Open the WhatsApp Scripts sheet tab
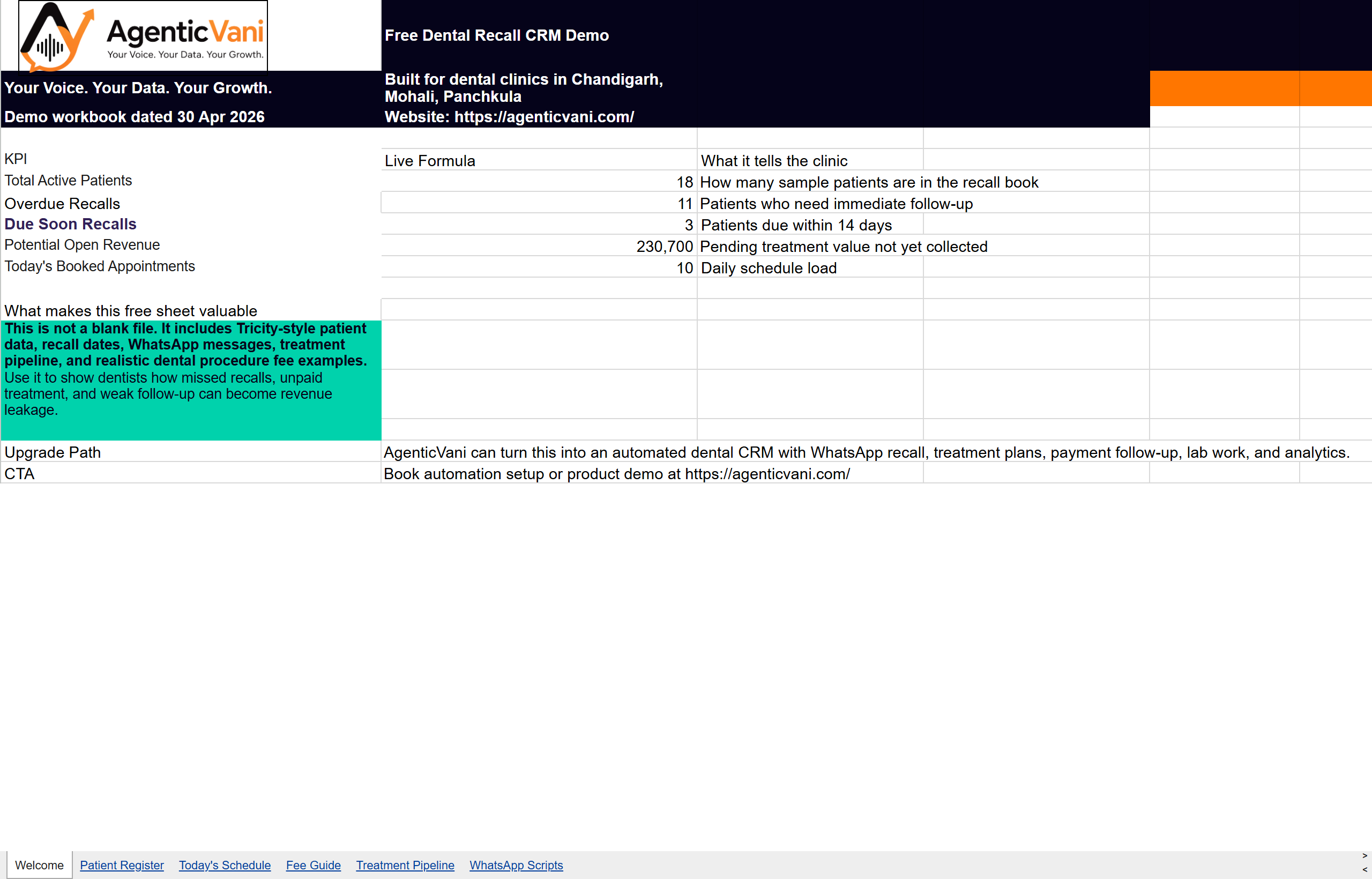The image size is (1372, 879). 516,865
